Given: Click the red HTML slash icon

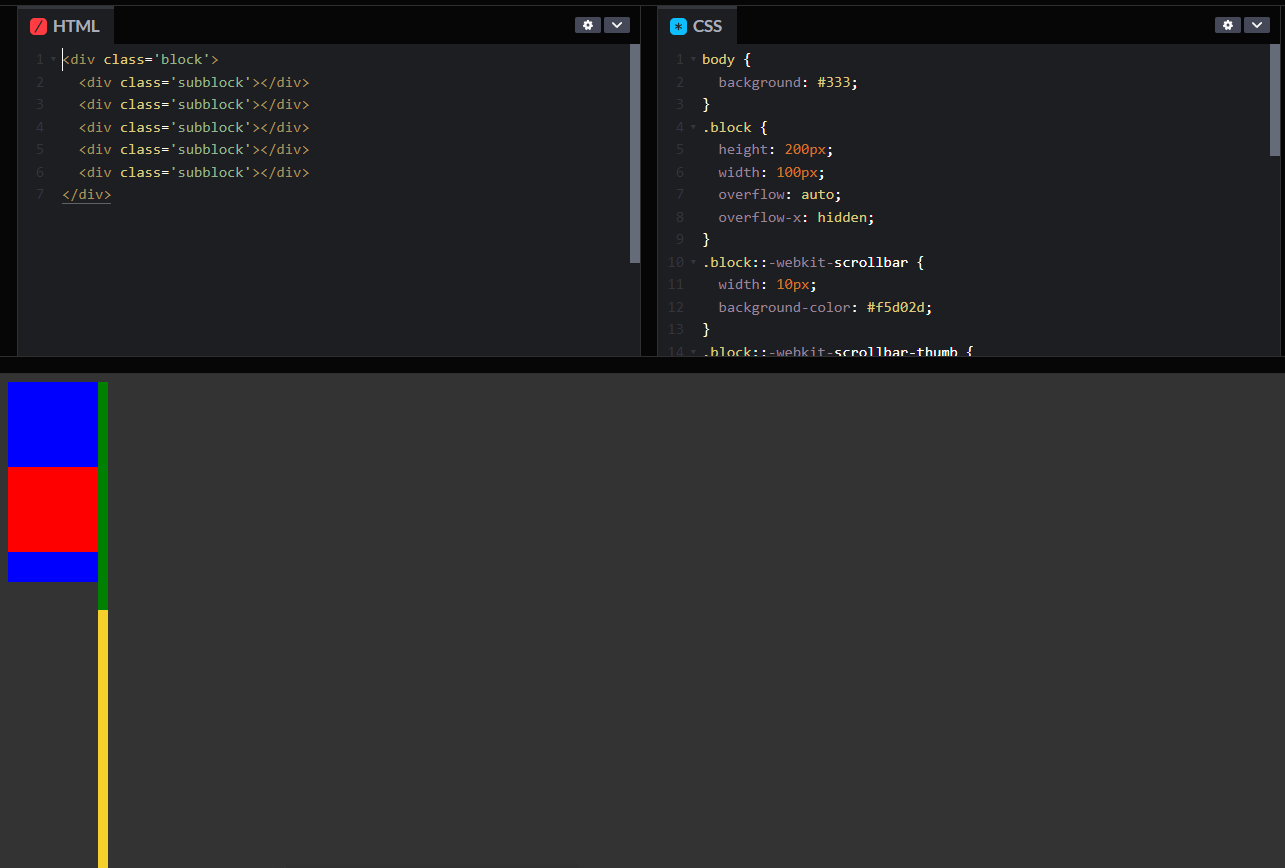Looking at the screenshot, I should click(x=38, y=27).
